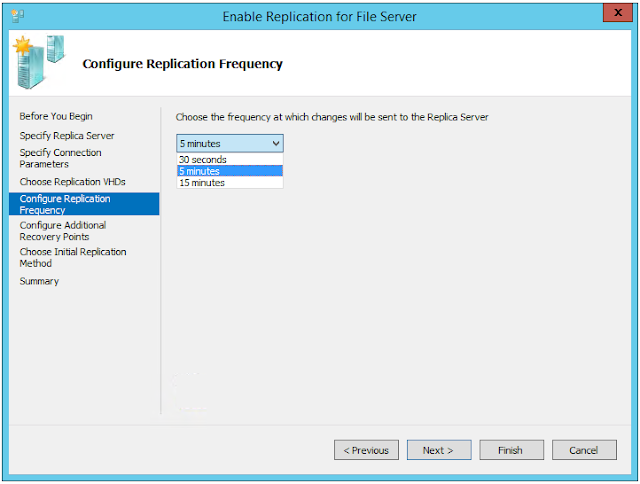640x484 pixels.
Task: Cancel the replication wizard
Action: point(584,450)
